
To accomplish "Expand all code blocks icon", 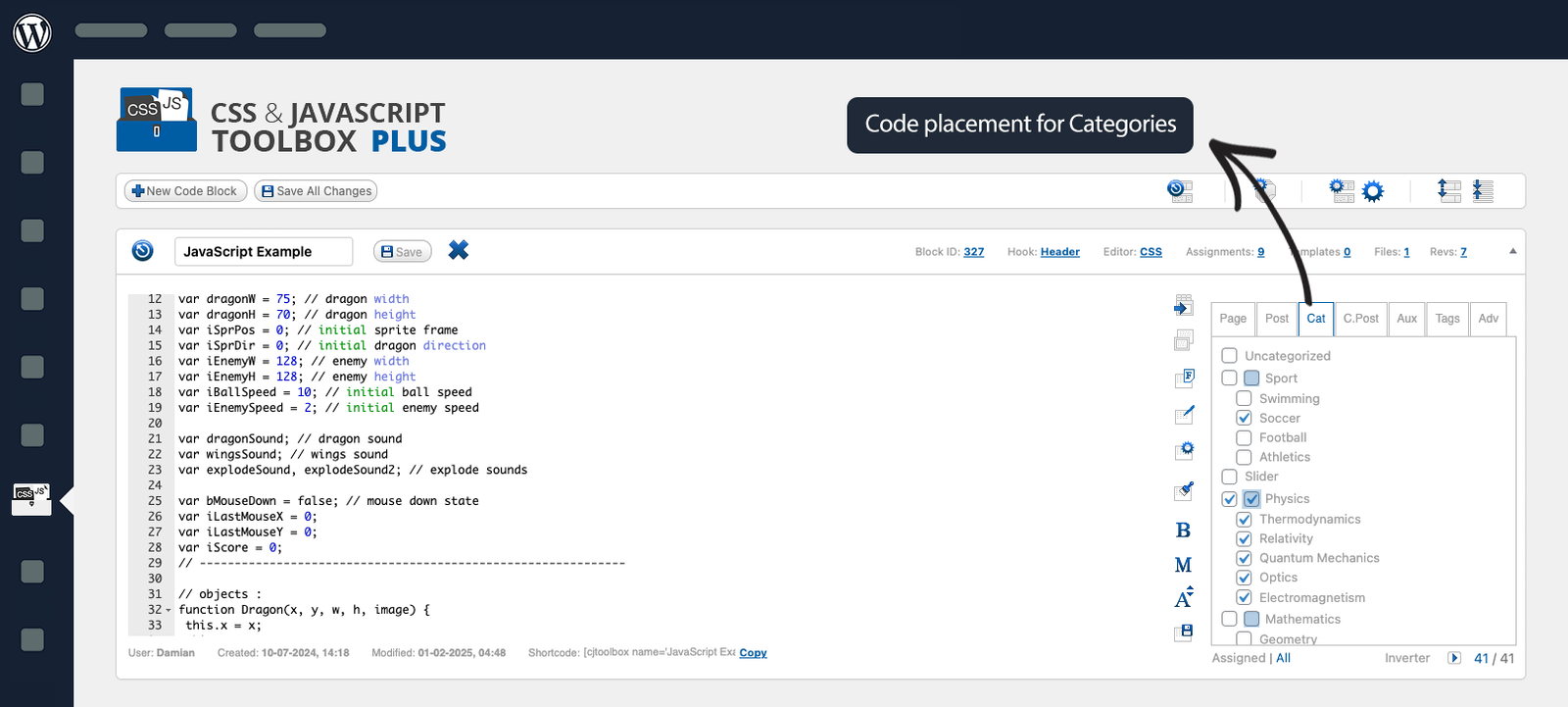I will tap(1449, 190).
